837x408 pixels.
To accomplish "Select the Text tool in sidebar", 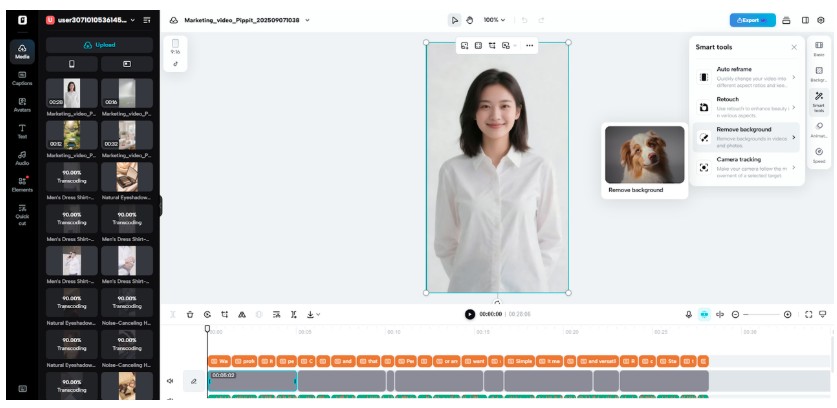I will (22, 130).
